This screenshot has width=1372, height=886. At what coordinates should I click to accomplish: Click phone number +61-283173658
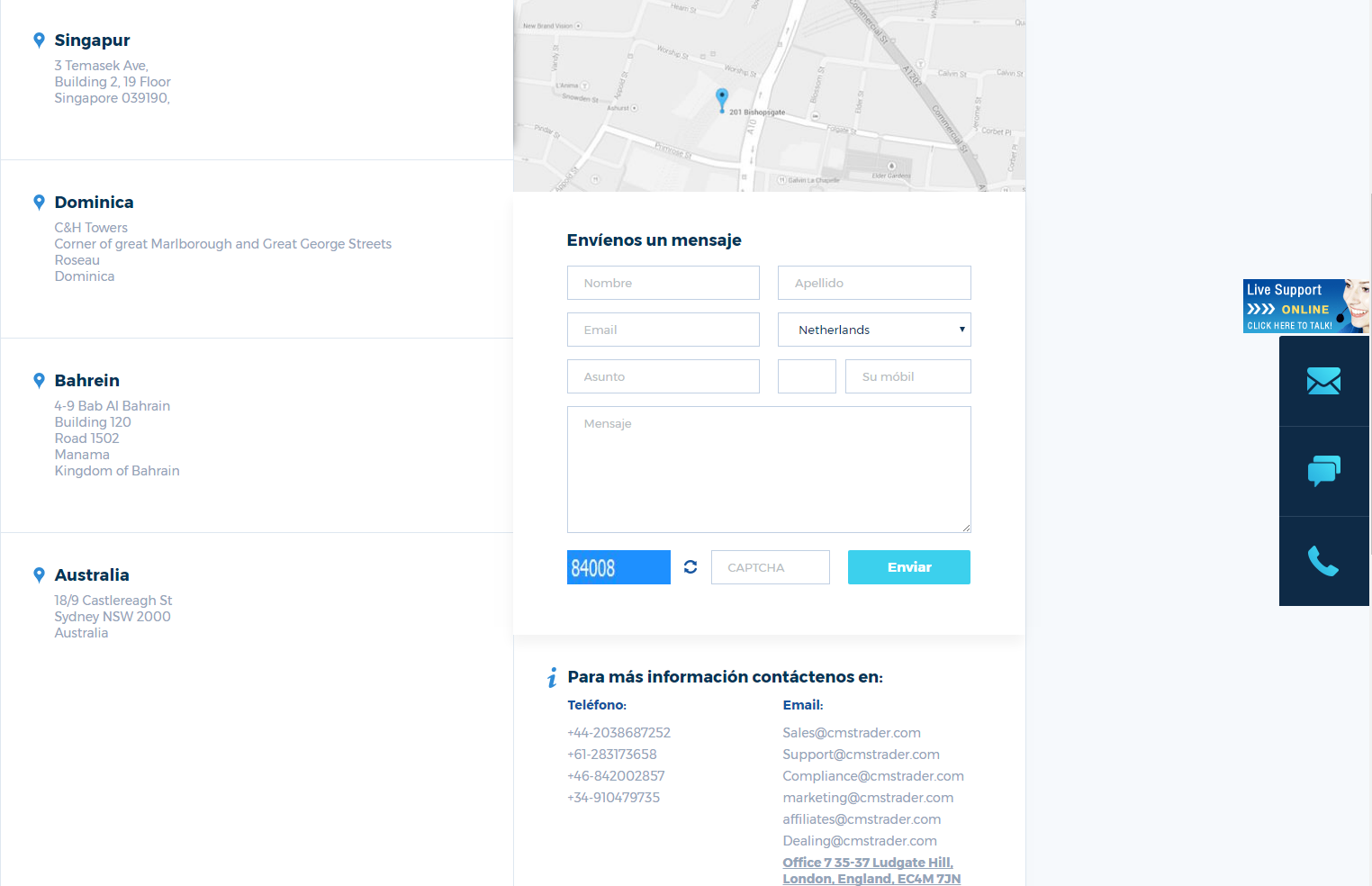tap(612, 755)
